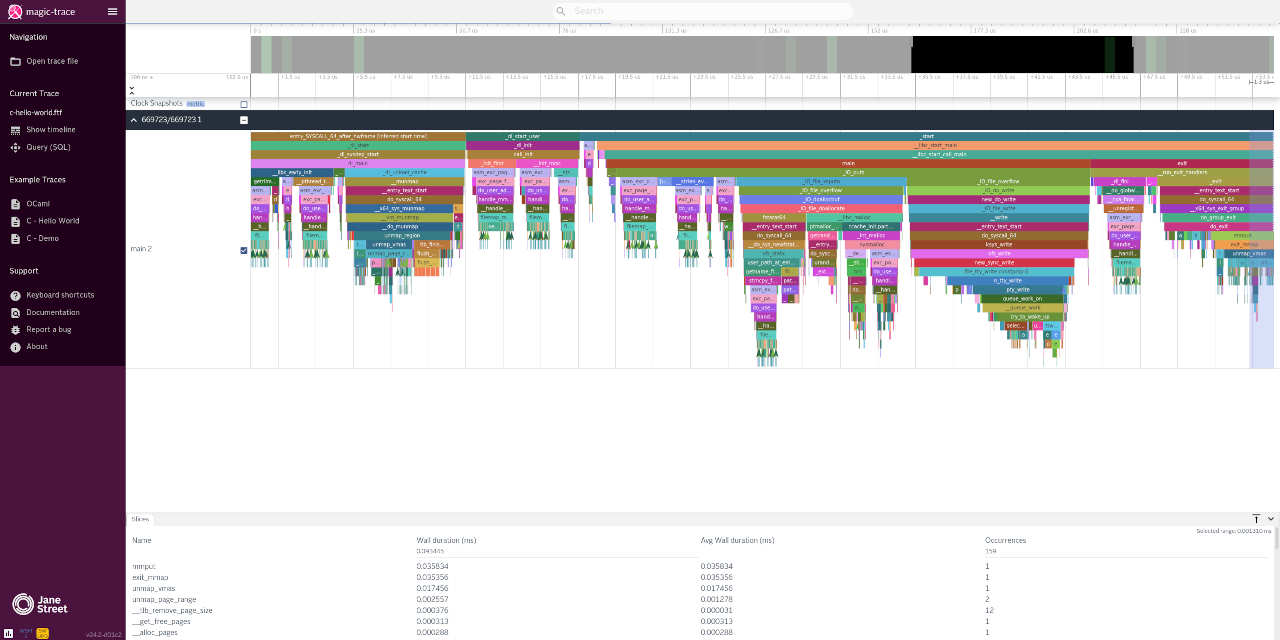
Task: Open the C - Hello World example trace
Action: 52,221
